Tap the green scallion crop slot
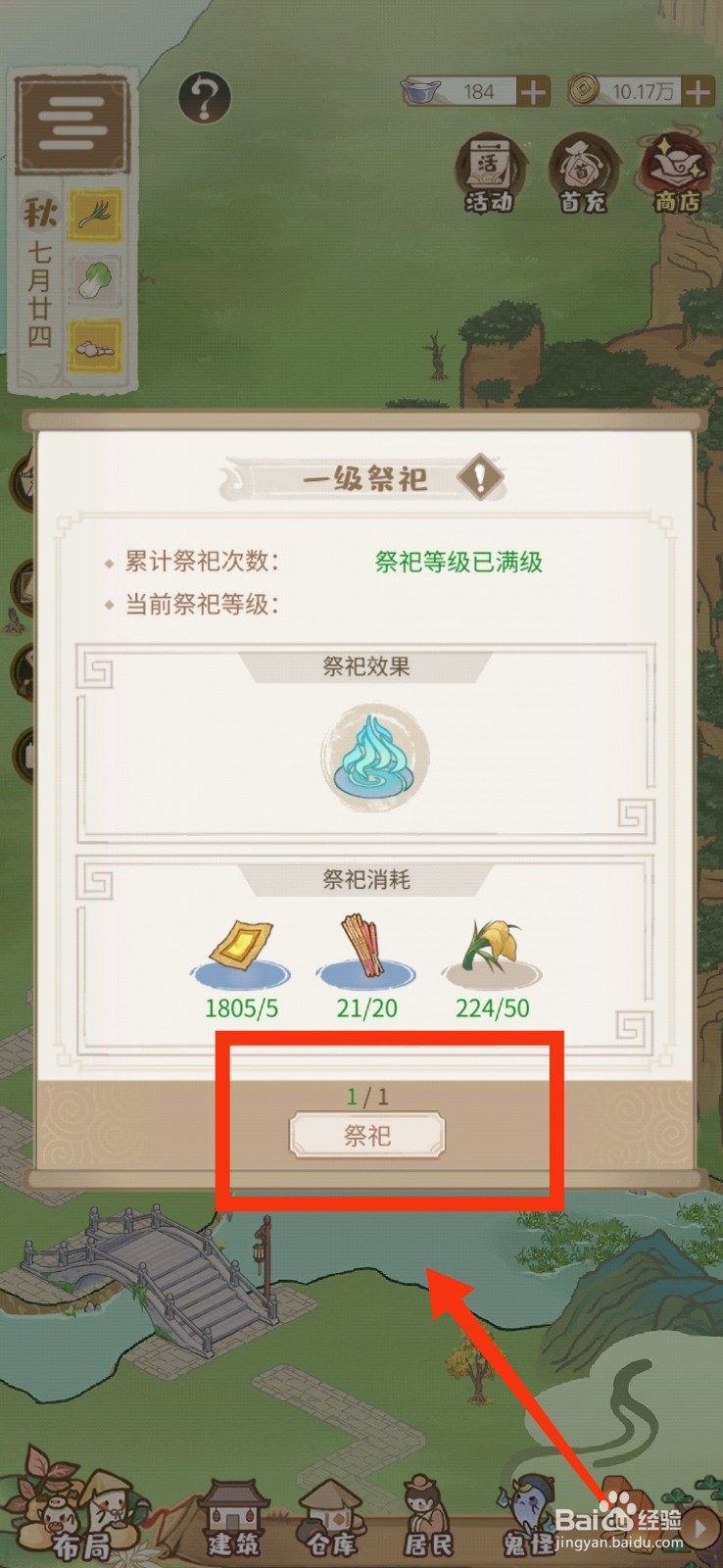 (95, 214)
